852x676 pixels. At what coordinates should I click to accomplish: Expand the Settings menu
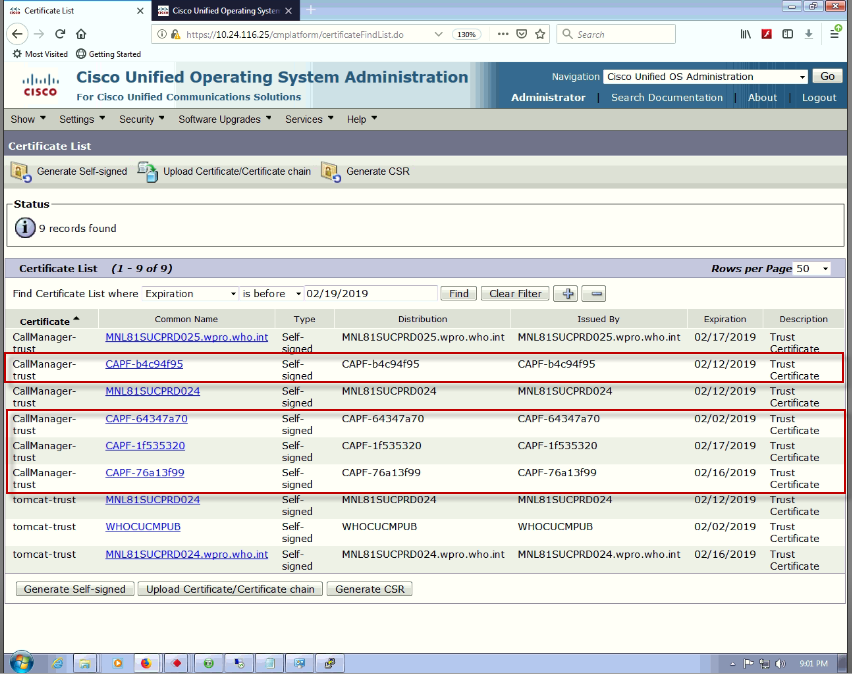82,119
